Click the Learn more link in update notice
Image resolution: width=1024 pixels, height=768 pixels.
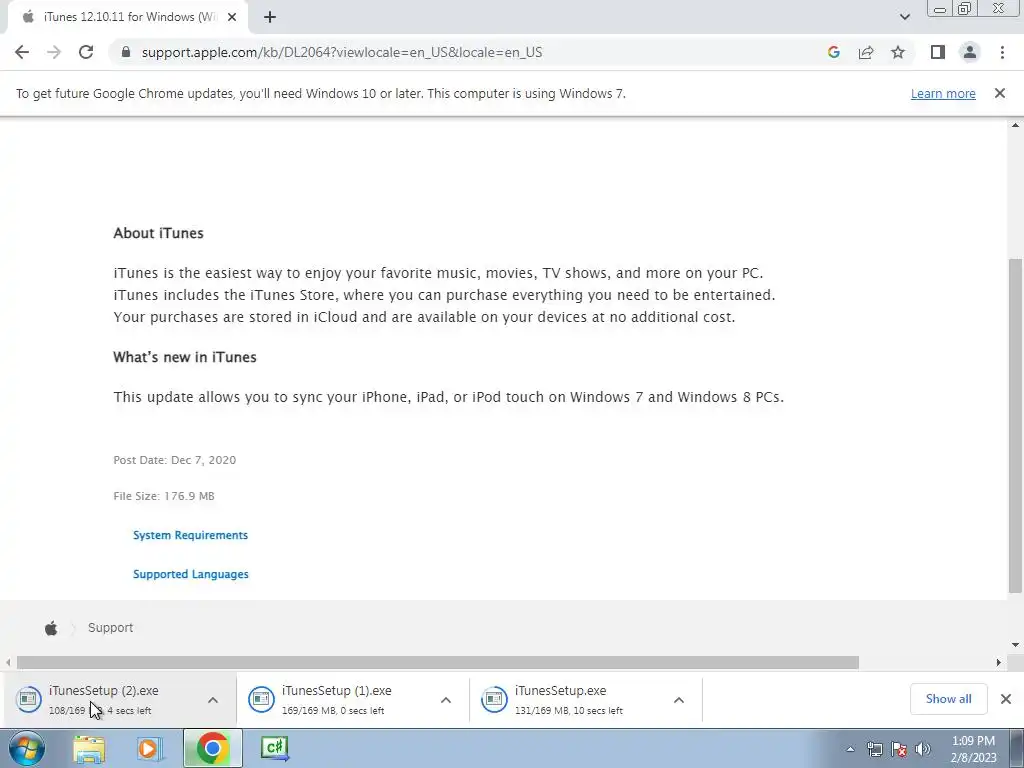coord(943,93)
